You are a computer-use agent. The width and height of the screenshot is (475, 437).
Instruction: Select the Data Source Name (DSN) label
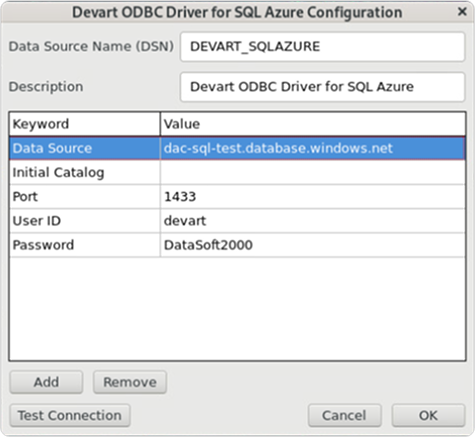(x=91, y=46)
